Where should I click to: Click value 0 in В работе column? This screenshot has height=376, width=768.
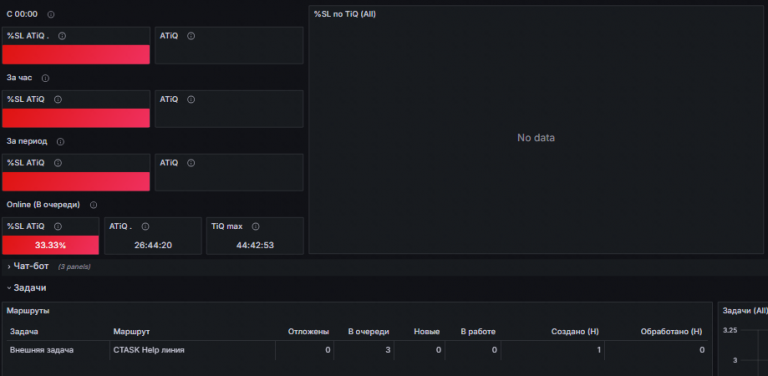494,350
